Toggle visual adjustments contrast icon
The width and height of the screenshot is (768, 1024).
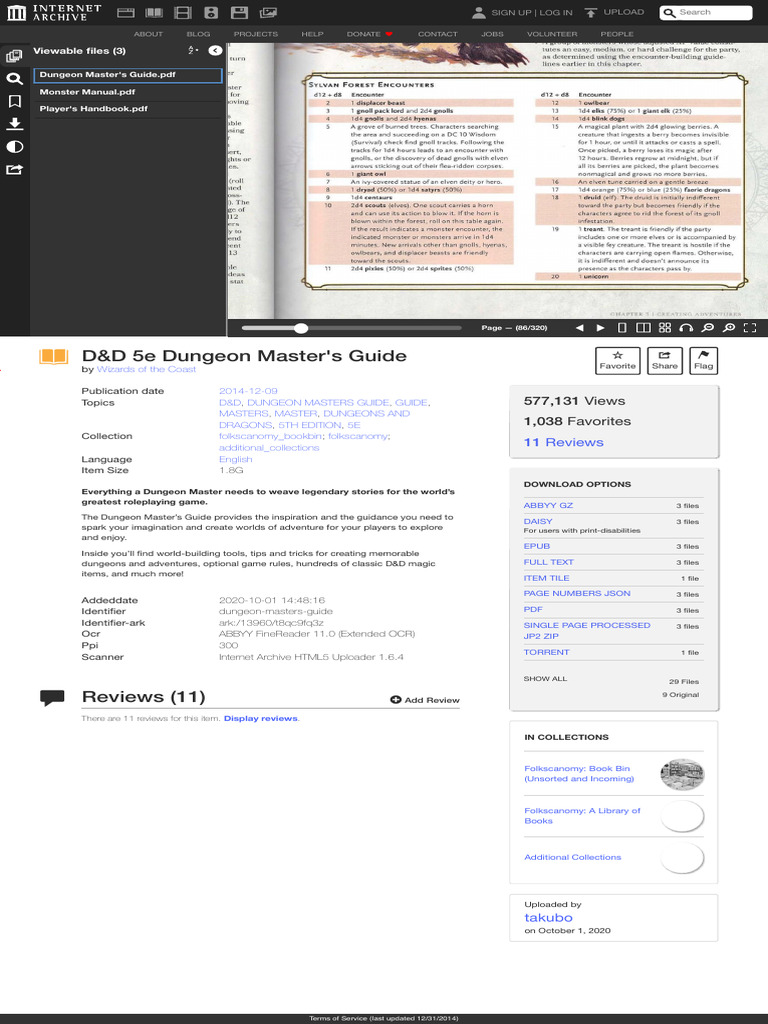coord(14,146)
